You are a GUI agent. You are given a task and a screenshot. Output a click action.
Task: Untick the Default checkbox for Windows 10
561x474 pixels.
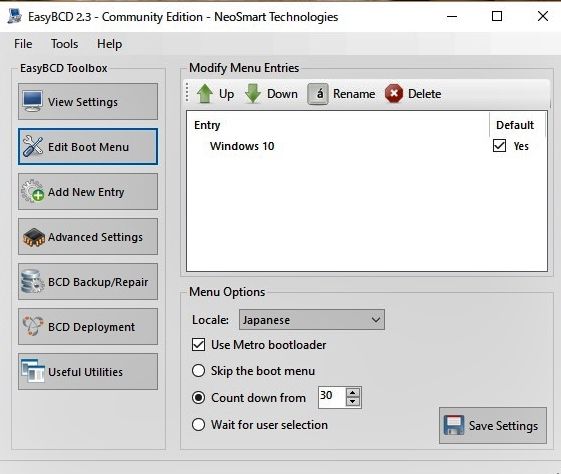click(x=499, y=146)
